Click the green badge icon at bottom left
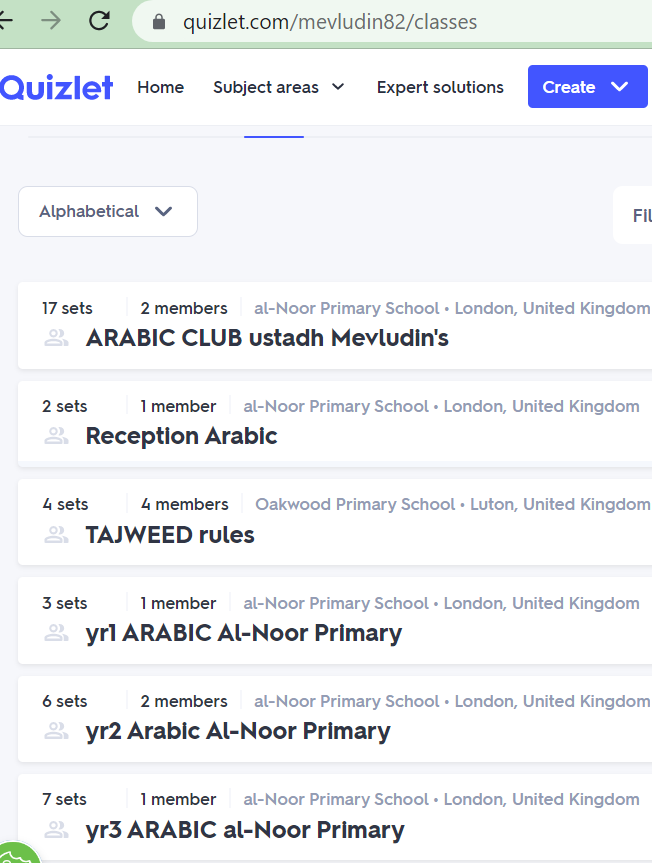 click(x=19, y=852)
